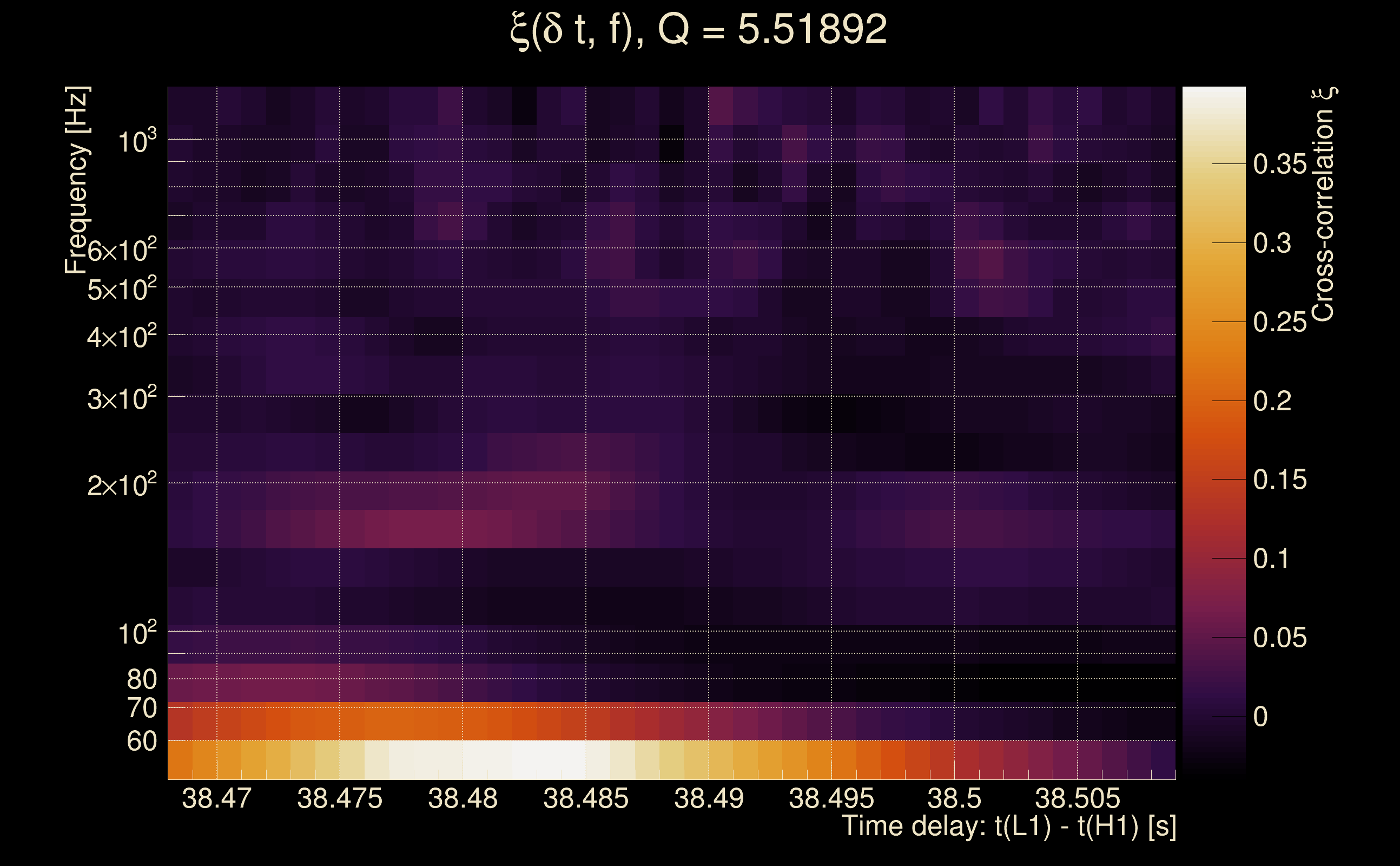Image resolution: width=1400 pixels, height=866 pixels.
Task: Click the Time delay t(L1) - t(H1) axis label
Action: coord(1008,826)
